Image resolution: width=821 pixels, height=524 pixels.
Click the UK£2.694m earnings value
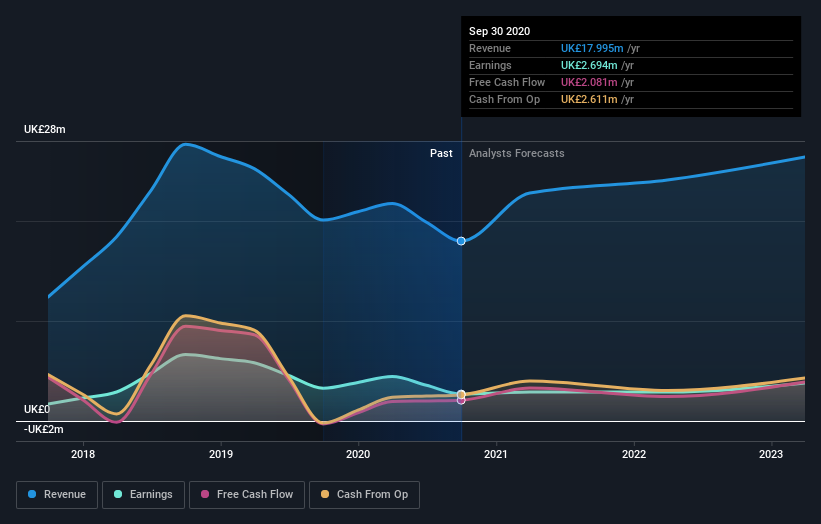589,65
